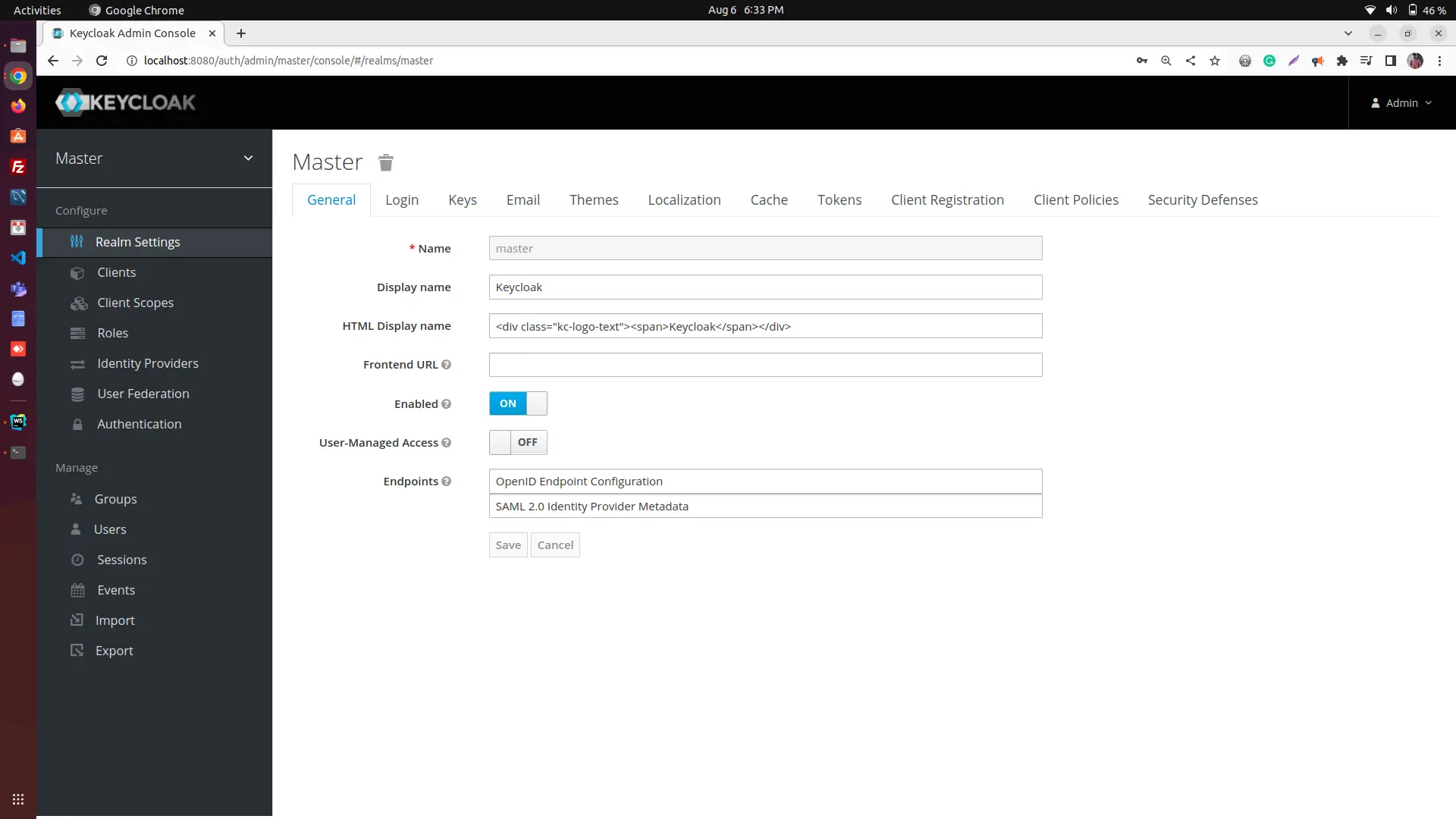Open SAML 2.0 Identity Provider Metadata

pyautogui.click(x=765, y=507)
